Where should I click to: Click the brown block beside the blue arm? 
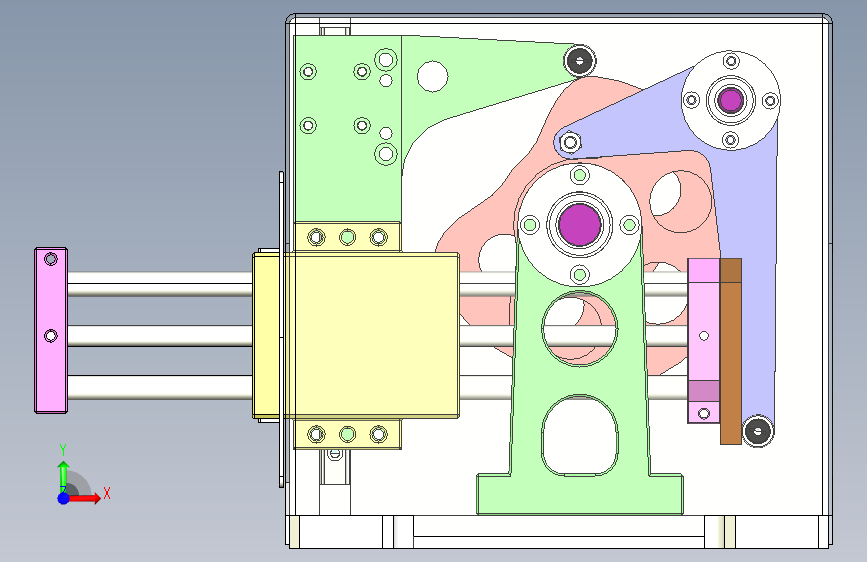click(x=730, y=351)
